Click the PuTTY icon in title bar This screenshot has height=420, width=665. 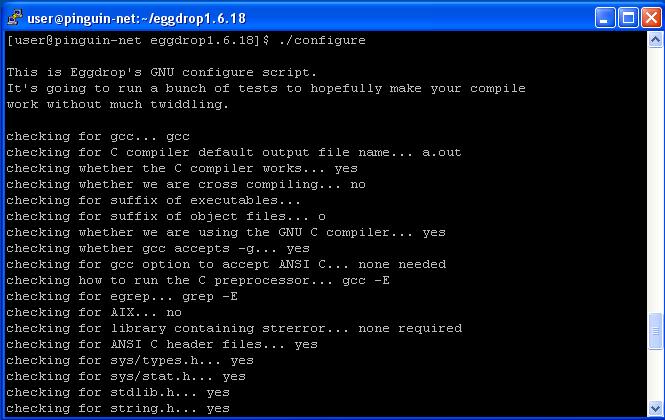pyautogui.click(x=15, y=18)
